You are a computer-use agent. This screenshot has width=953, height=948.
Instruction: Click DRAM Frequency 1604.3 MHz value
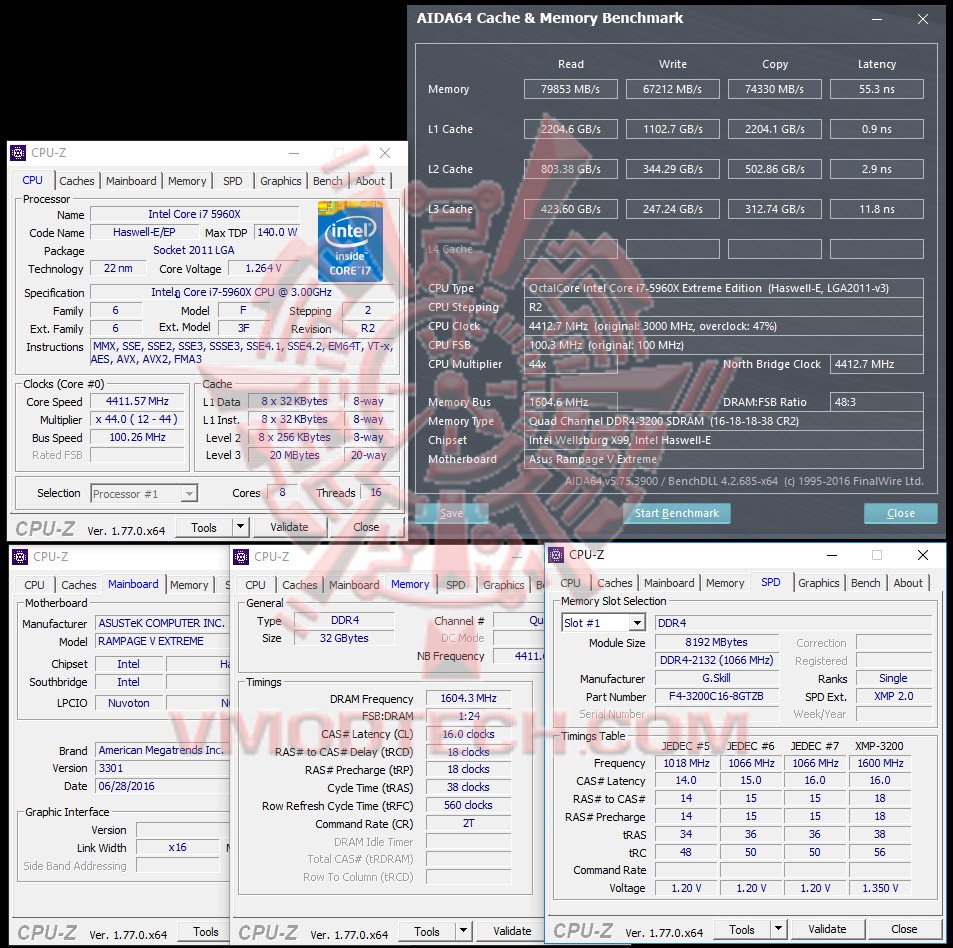pos(469,698)
